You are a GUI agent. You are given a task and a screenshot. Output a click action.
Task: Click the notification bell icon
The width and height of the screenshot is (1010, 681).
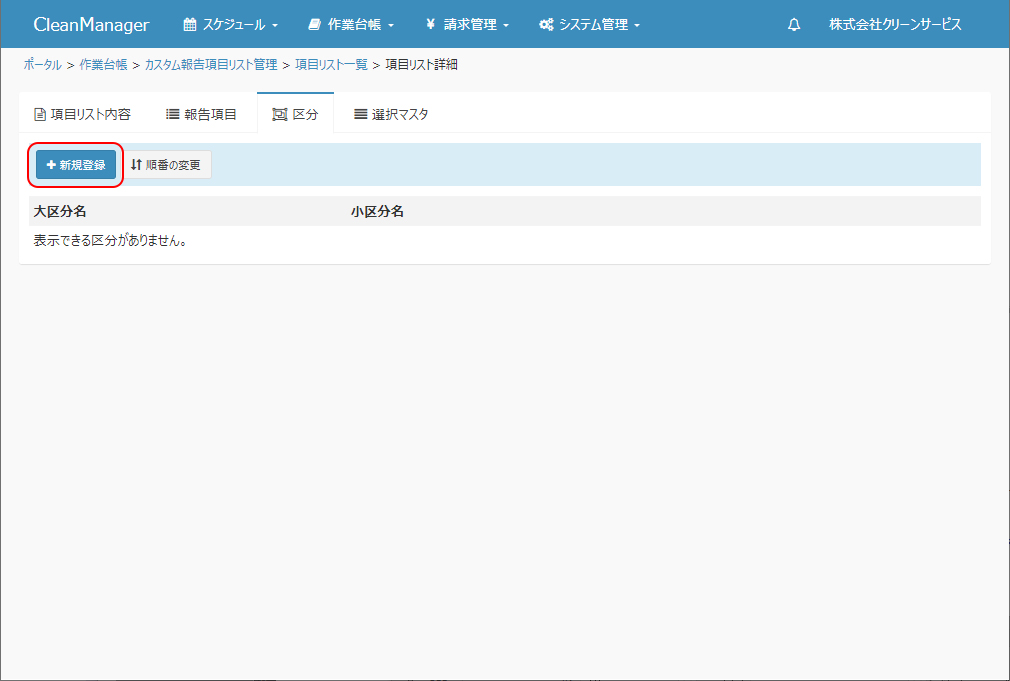coord(794,25)
